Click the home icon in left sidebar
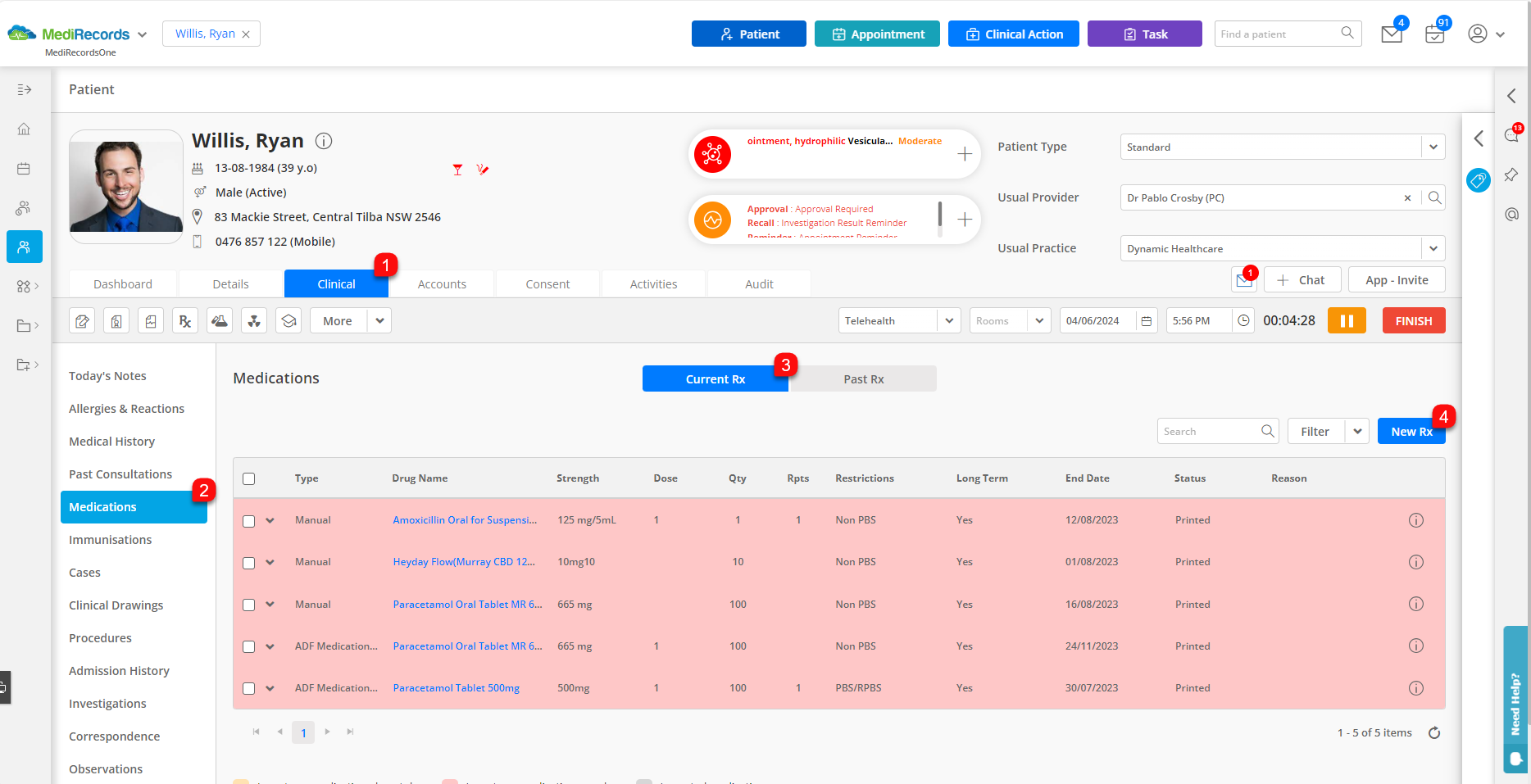 coord(24,129)
